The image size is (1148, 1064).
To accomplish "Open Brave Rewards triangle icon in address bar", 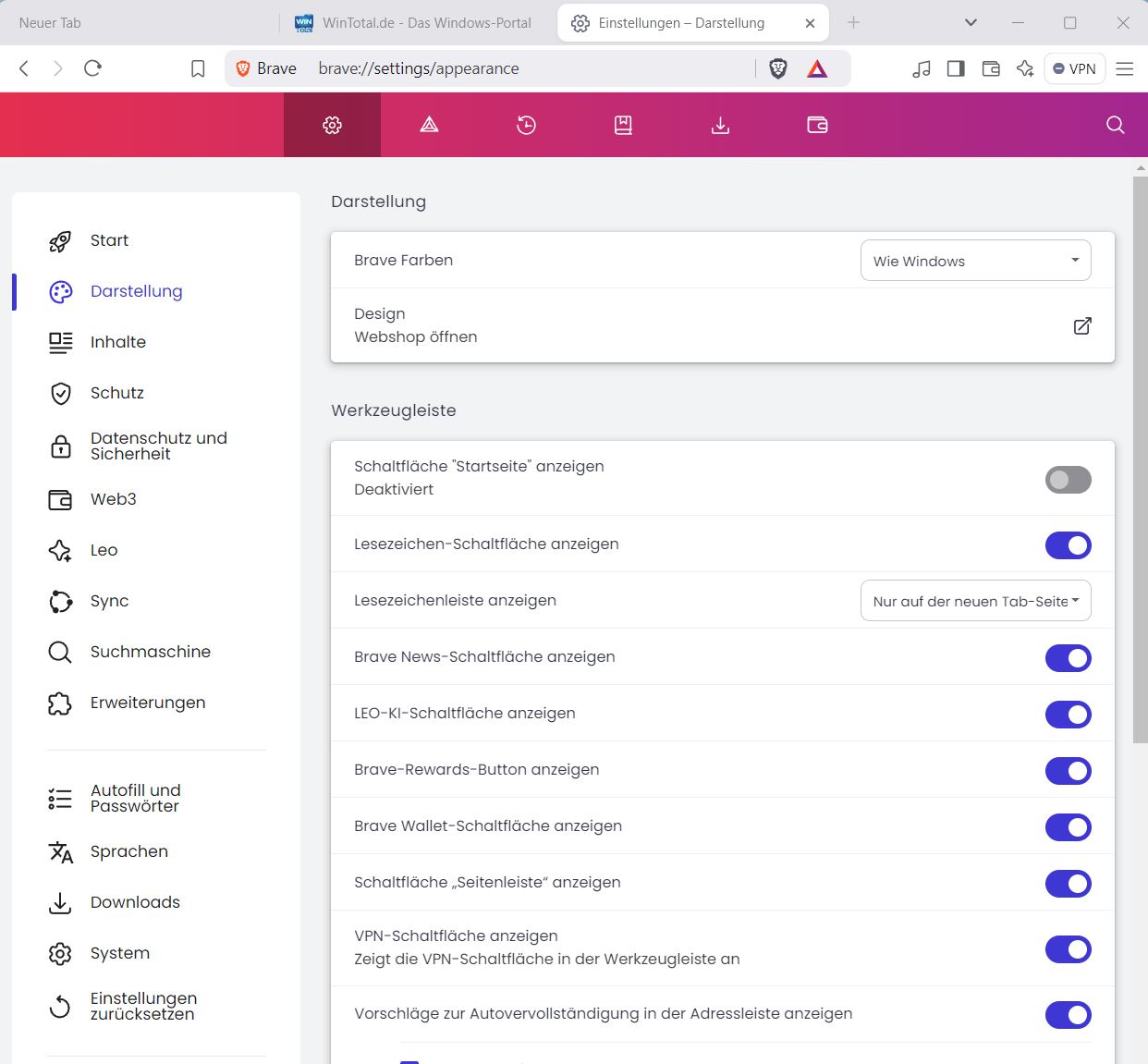I will [817, 68].
